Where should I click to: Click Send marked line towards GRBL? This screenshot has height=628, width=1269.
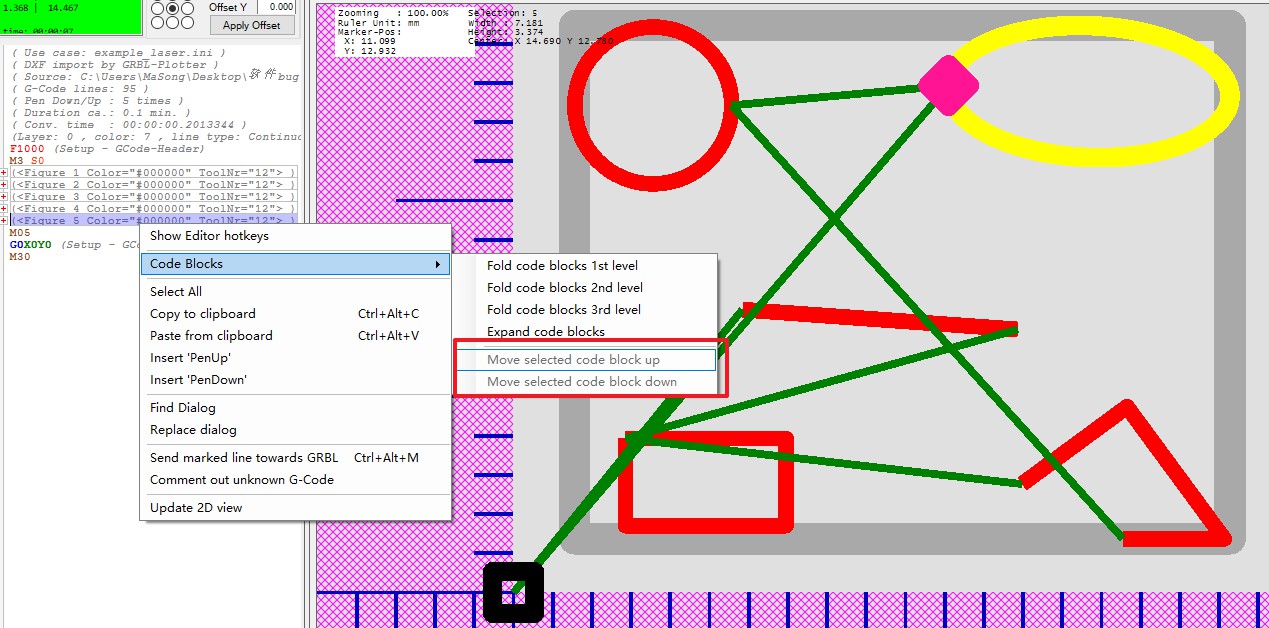point(243,458)
